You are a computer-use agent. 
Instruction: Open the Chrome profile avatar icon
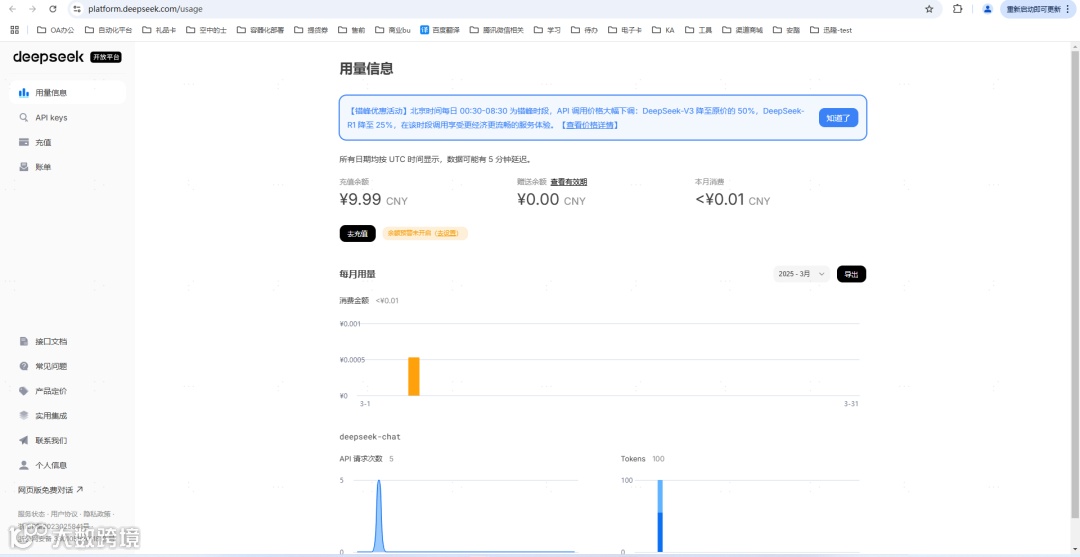[988, 9]
